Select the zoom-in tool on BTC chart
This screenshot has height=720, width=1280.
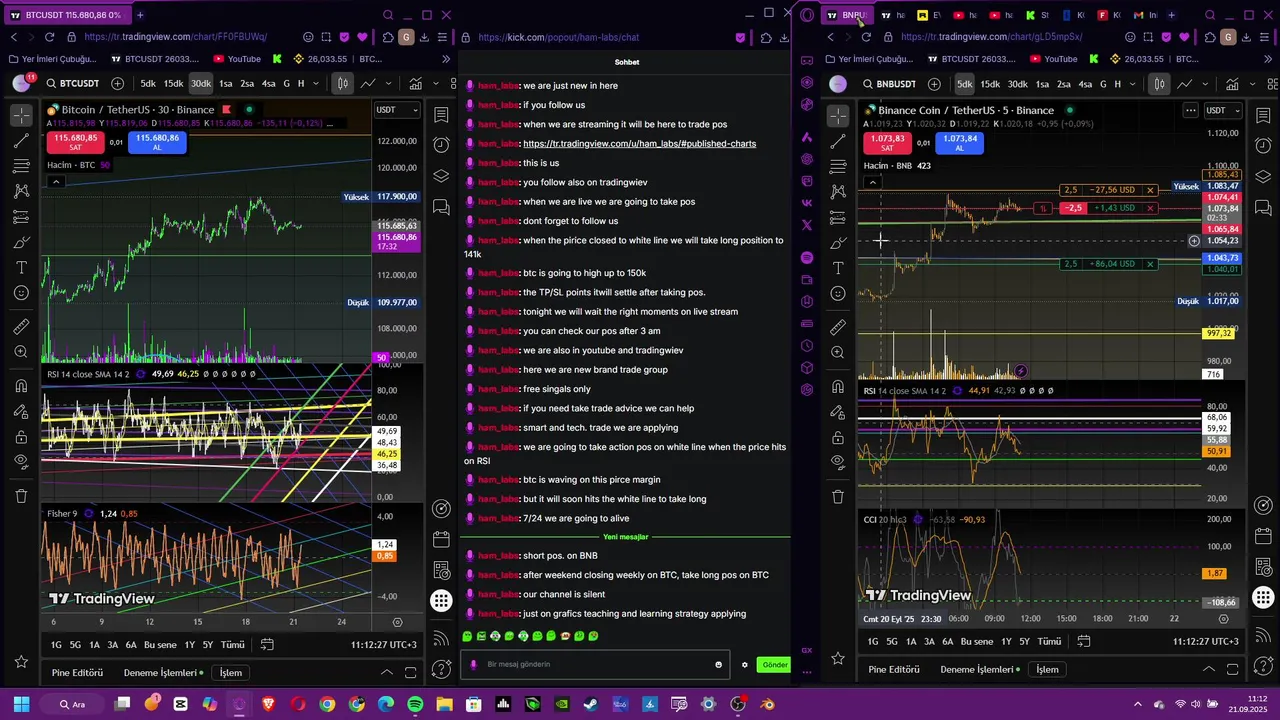[21, 352]
